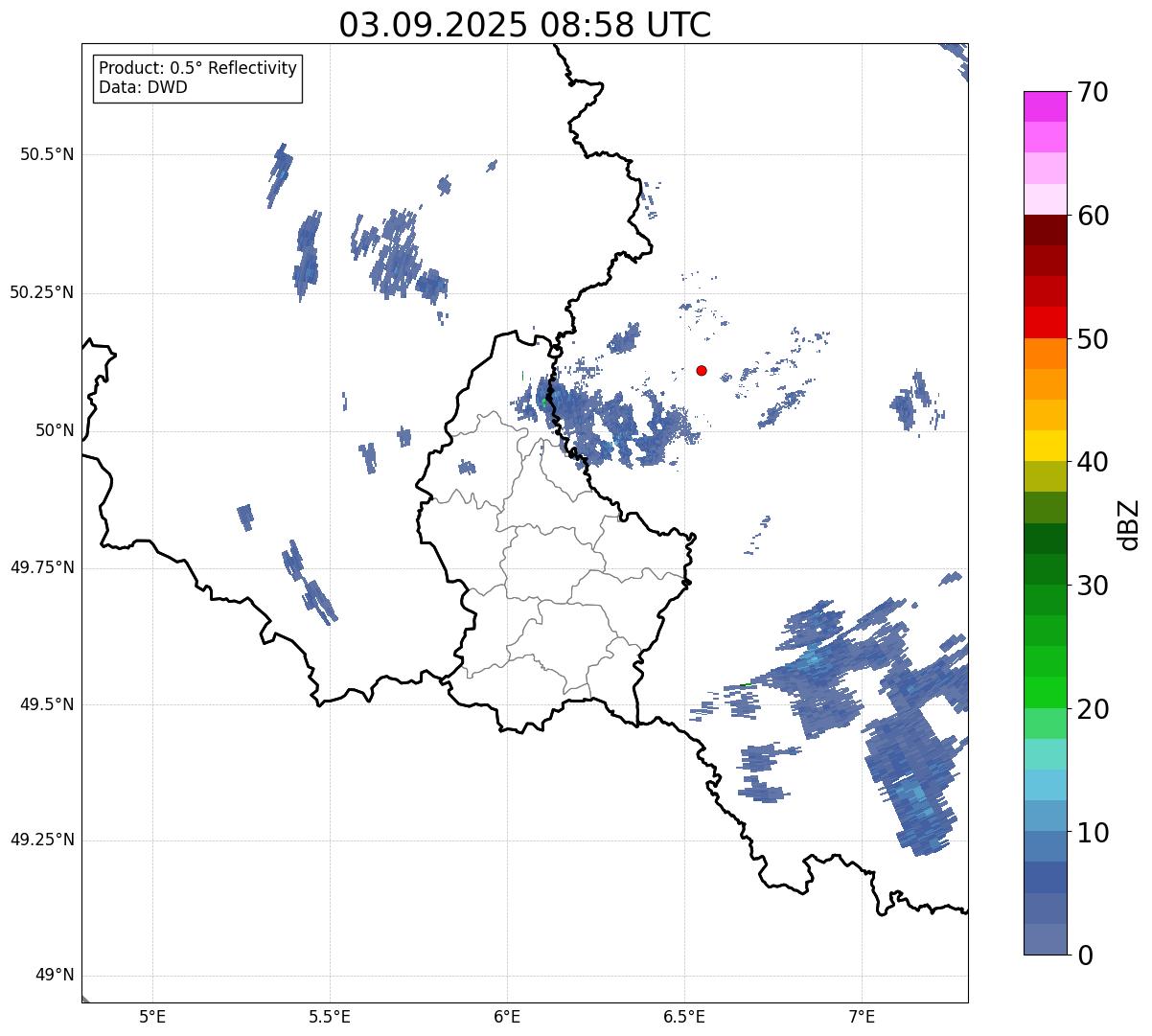Click the 5.5°E longitude tick label
This screenshot has width=1152, height=1036.
pos(330,1017)
